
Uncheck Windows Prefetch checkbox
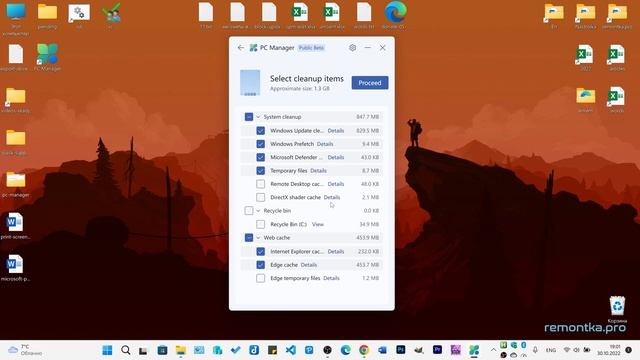coord(260,144)
